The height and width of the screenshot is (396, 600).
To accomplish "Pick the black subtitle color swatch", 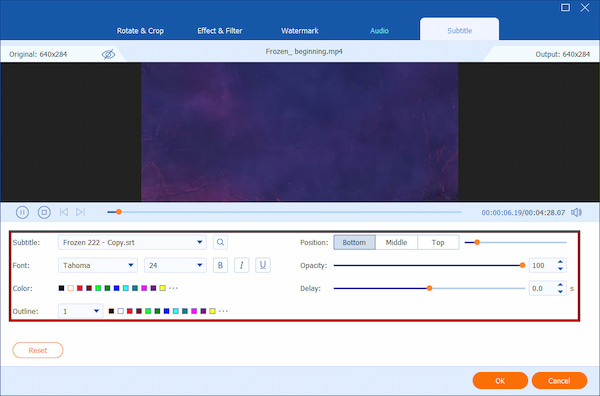I will pos(61,288).
